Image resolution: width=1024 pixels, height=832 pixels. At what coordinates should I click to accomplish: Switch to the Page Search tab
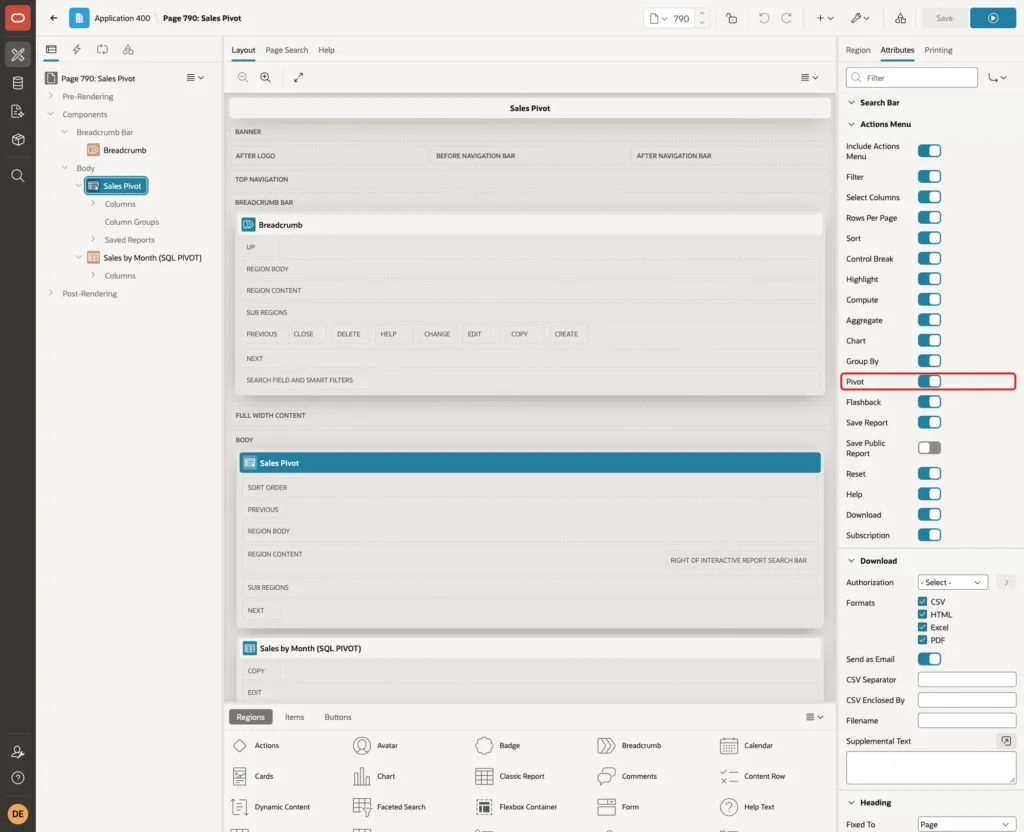286,50
